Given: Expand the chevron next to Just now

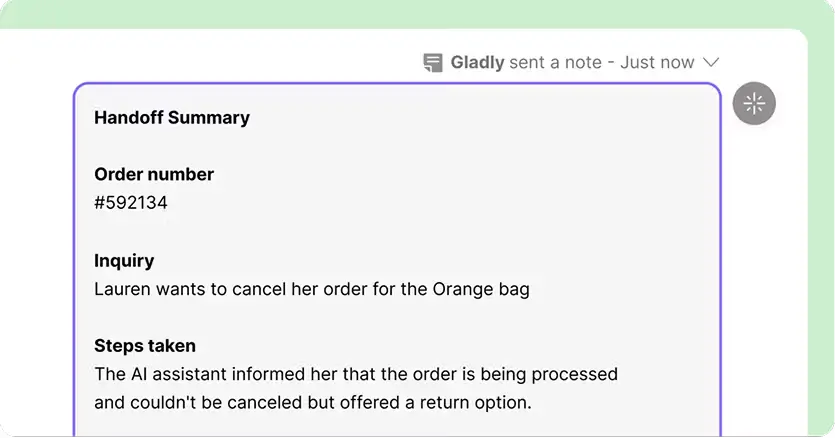Looking at the screenshot, I should pos(711,62).
